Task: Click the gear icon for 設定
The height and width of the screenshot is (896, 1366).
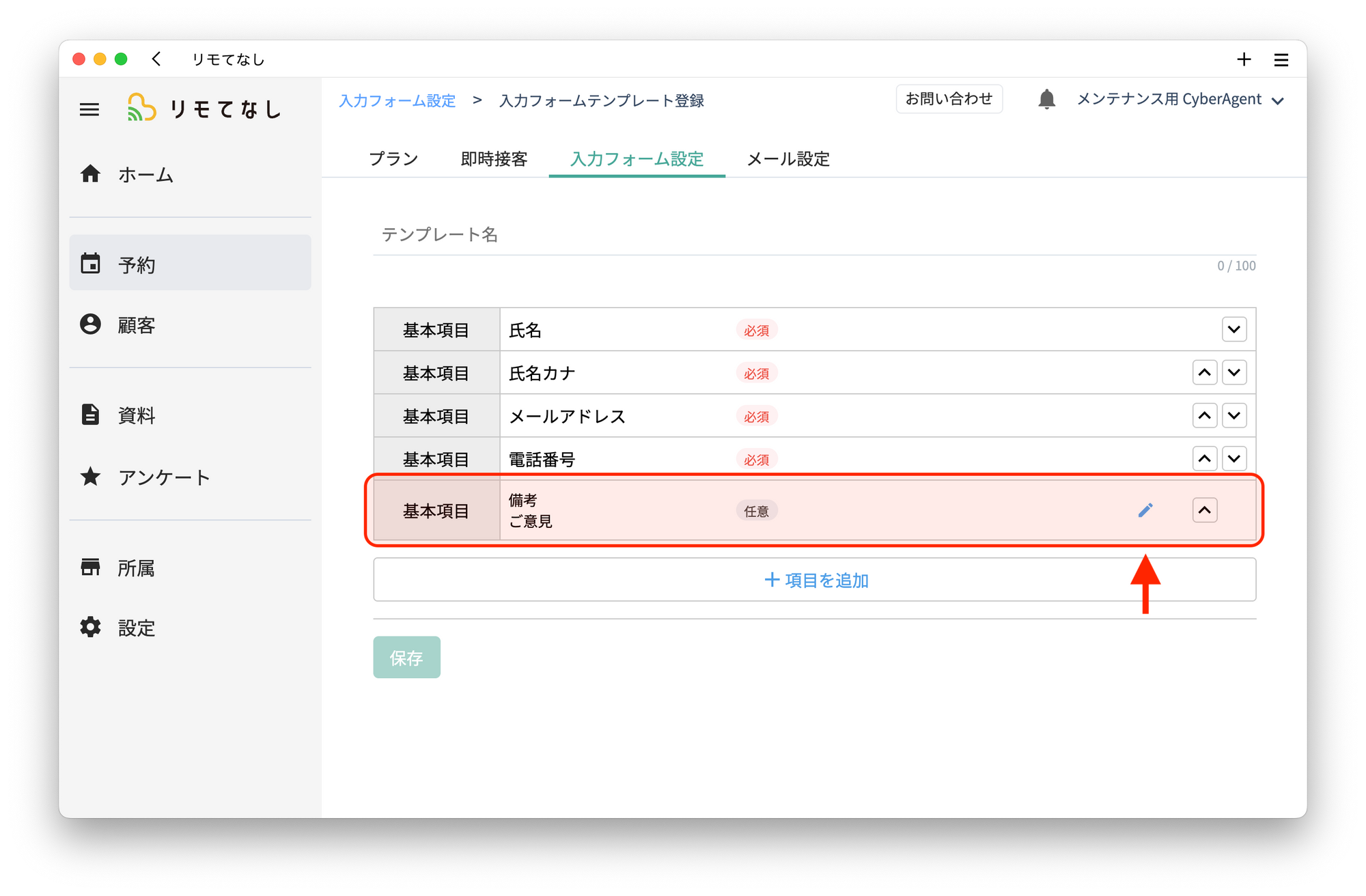Action: 90,627
